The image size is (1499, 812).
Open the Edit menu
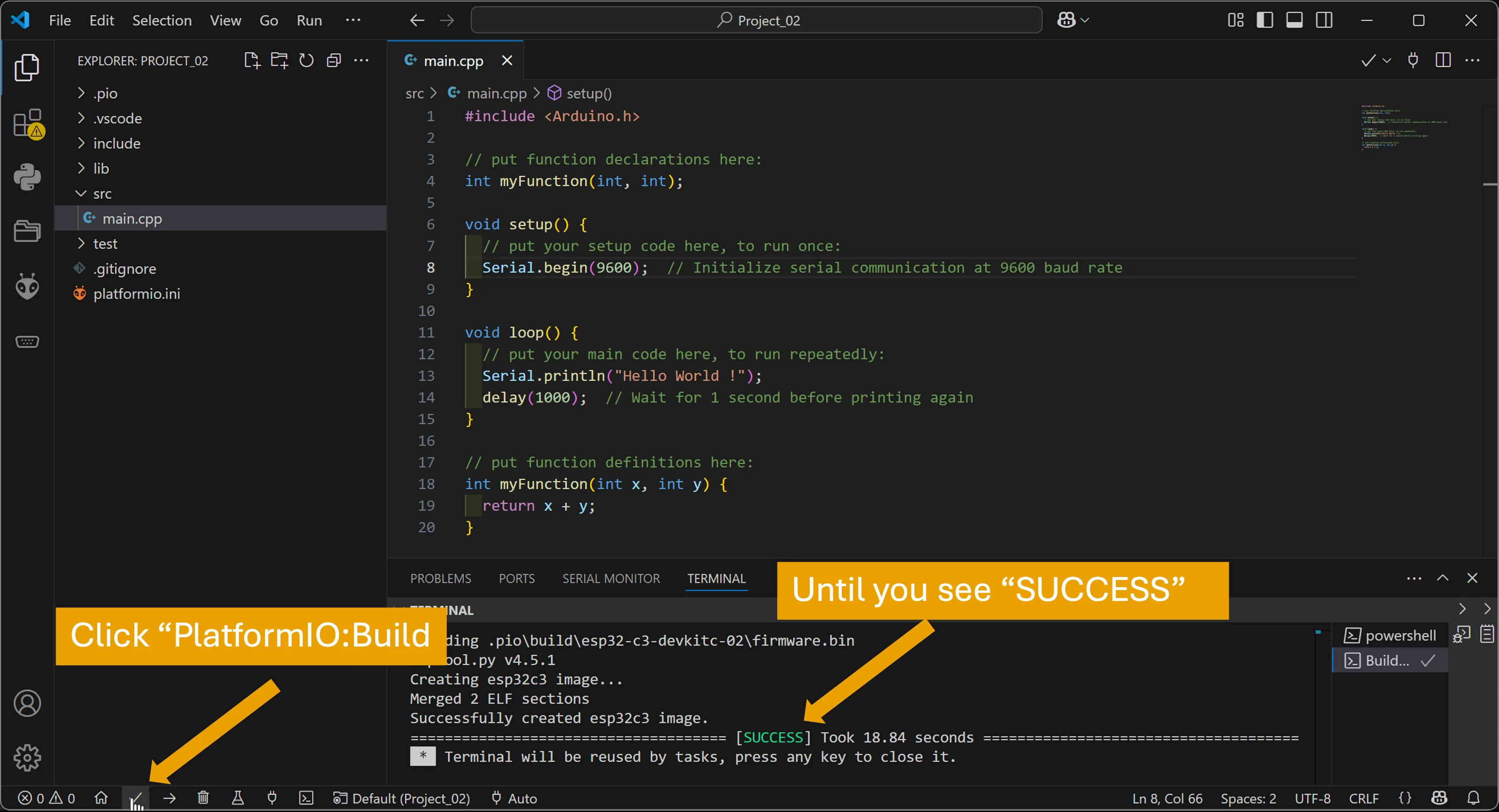point(101,20)
